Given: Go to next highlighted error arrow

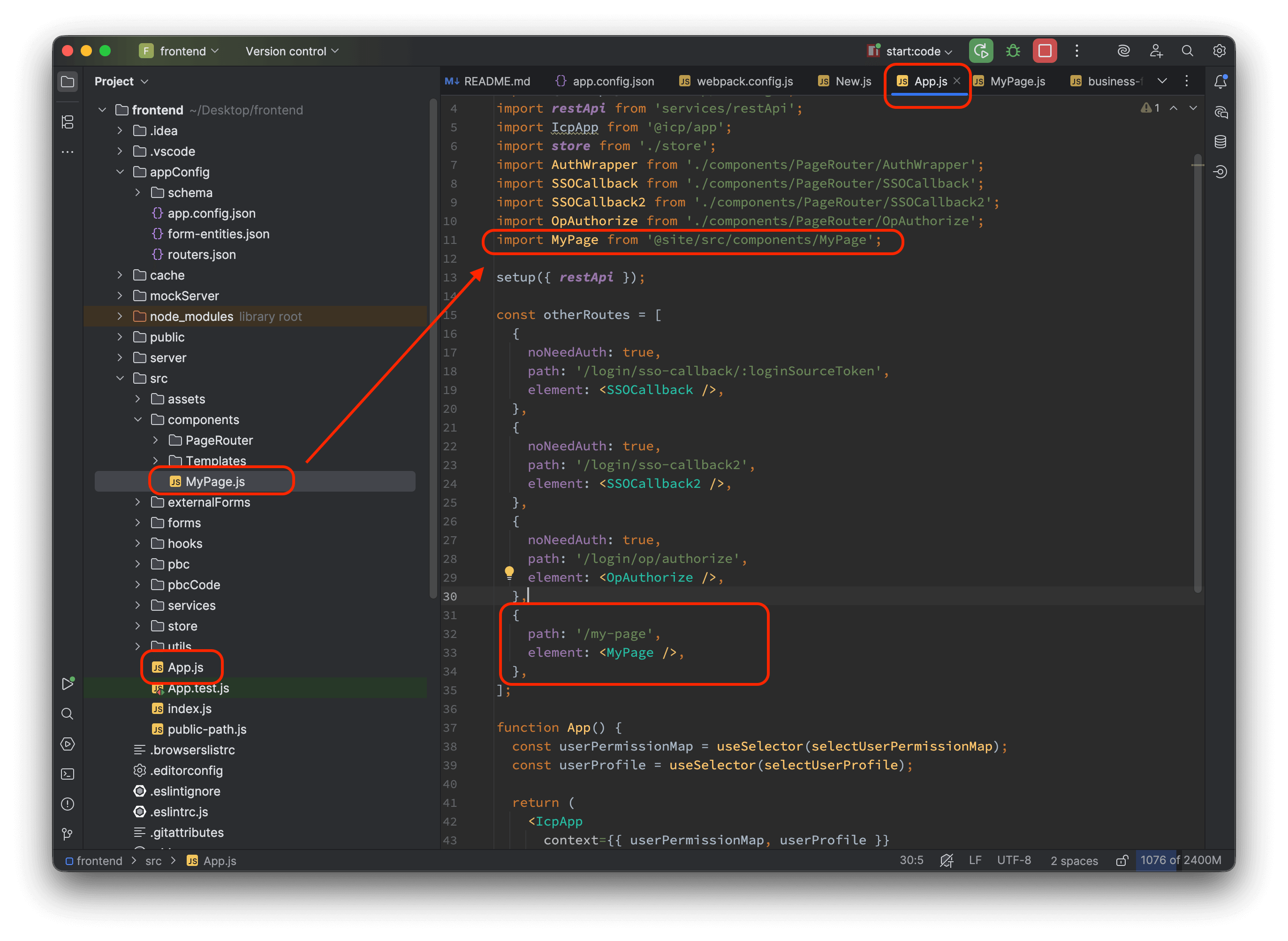Looking at the screenshot, I should point(1193,108).
